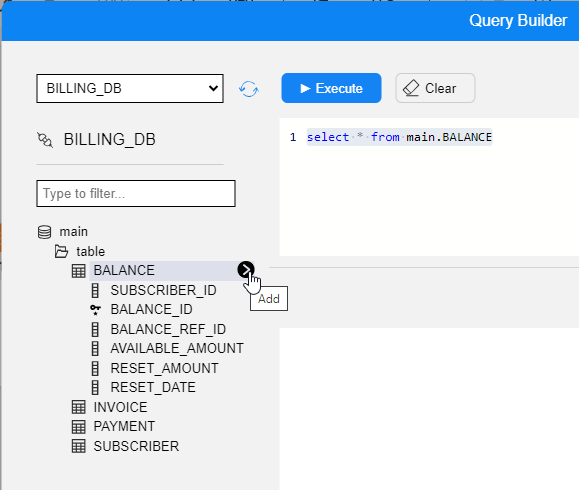
Task: Select the PAYMENT table
Action: pos(124,426)
